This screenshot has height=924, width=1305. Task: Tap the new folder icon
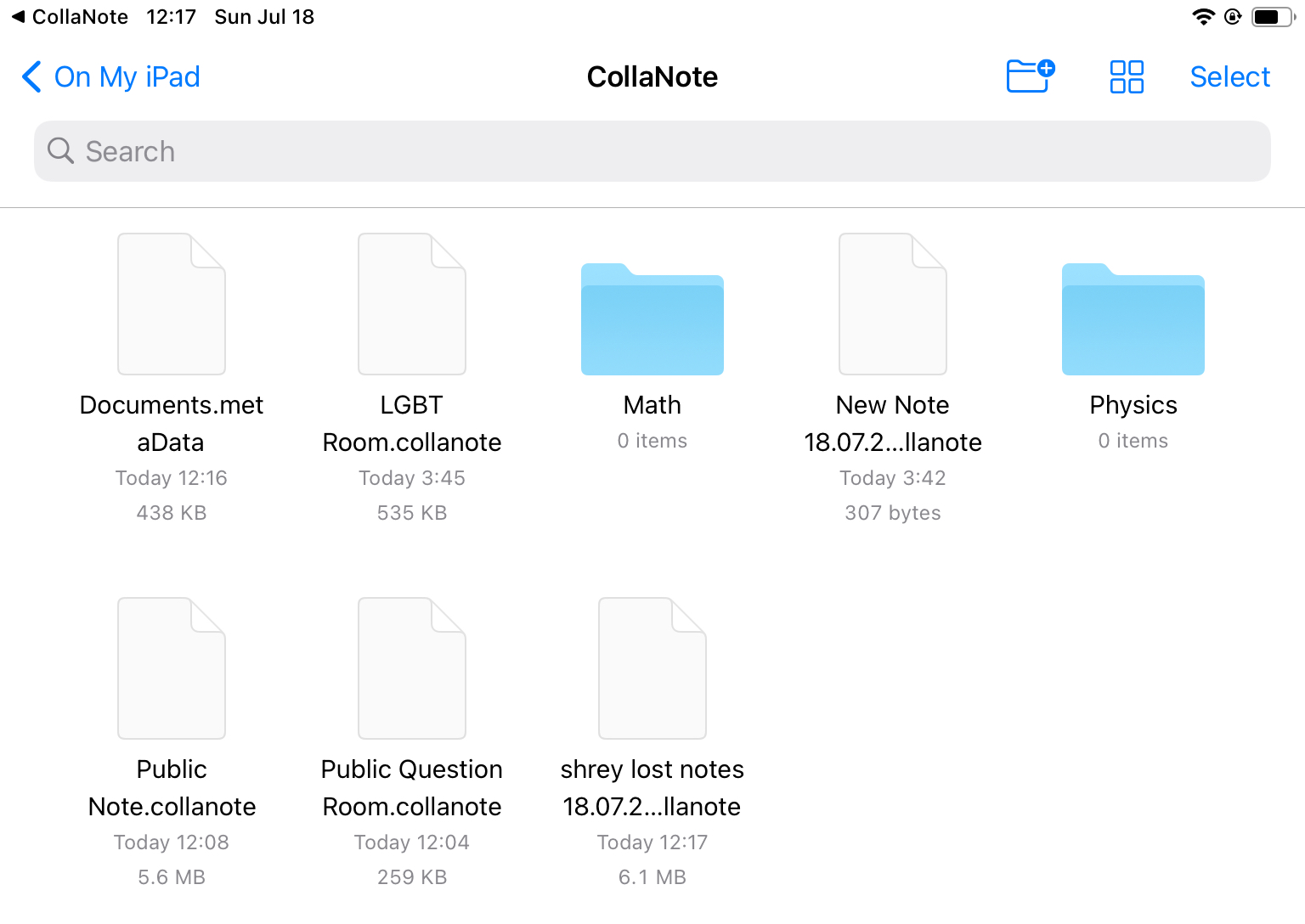click(x=1031, y=76)
